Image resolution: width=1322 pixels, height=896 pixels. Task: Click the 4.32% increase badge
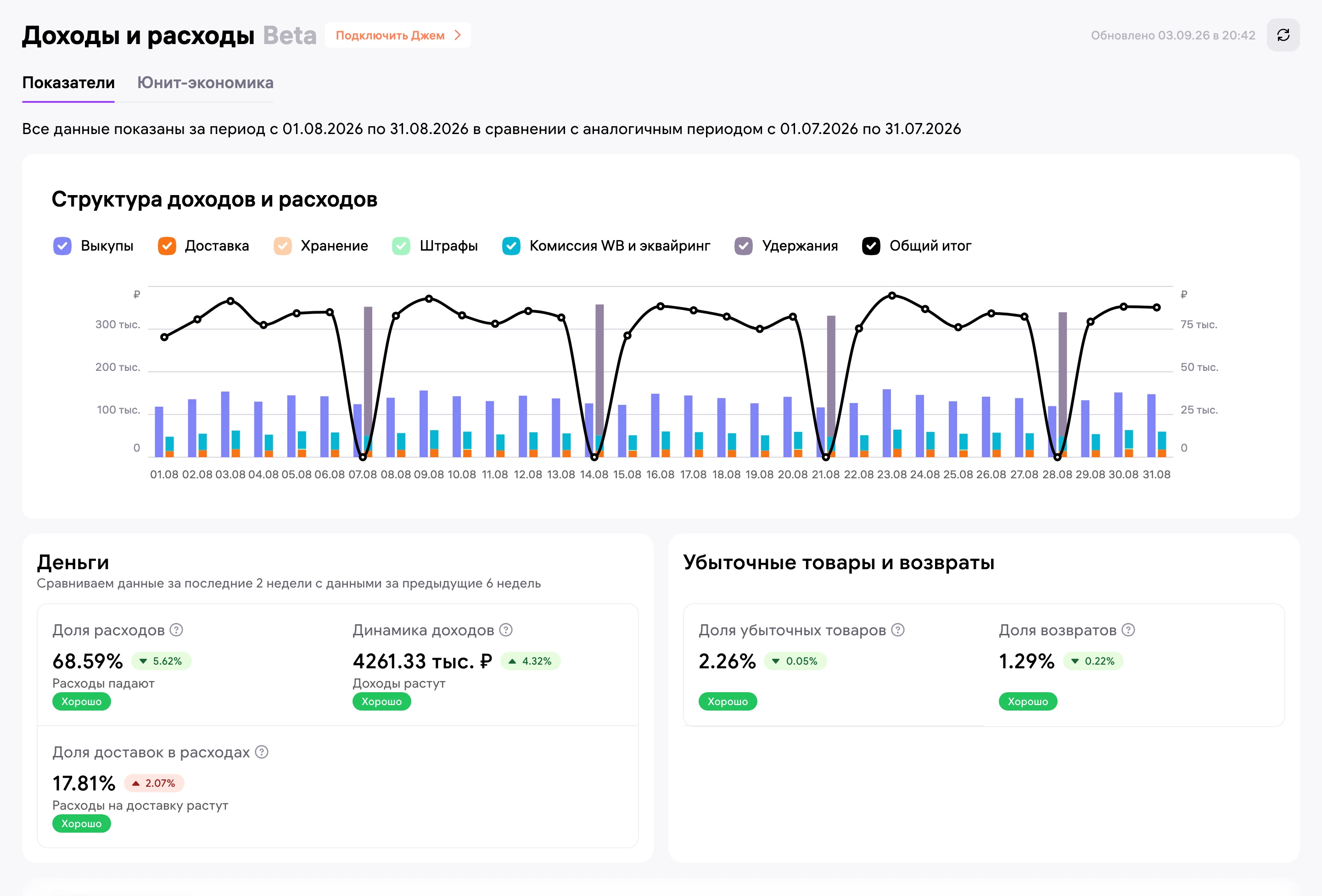531,661
